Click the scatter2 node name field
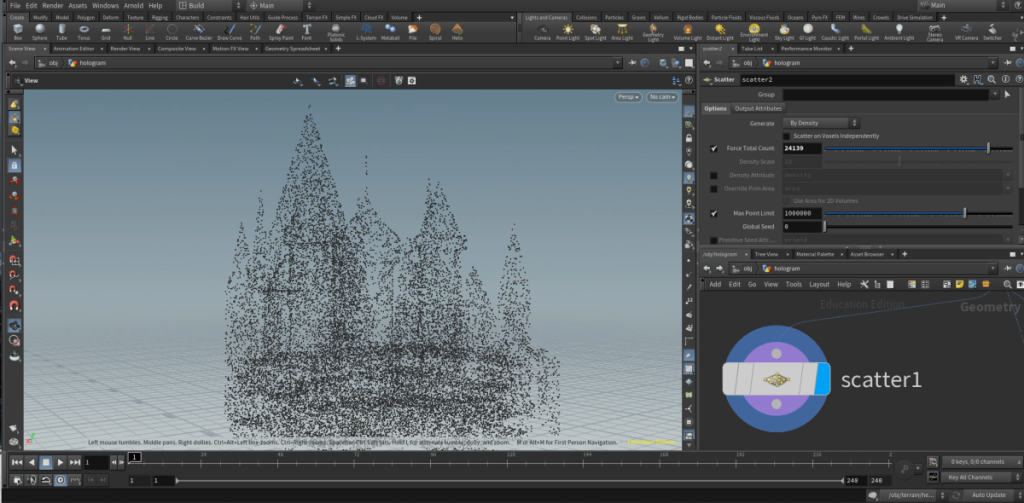1024x503 pixels. pos(846,80)
